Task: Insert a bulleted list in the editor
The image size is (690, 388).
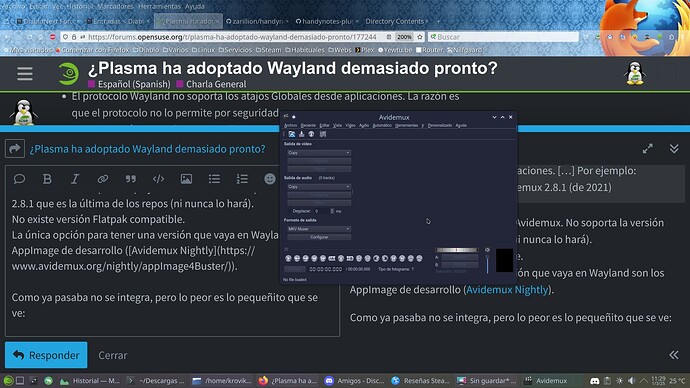Action: tap(214, 179)
